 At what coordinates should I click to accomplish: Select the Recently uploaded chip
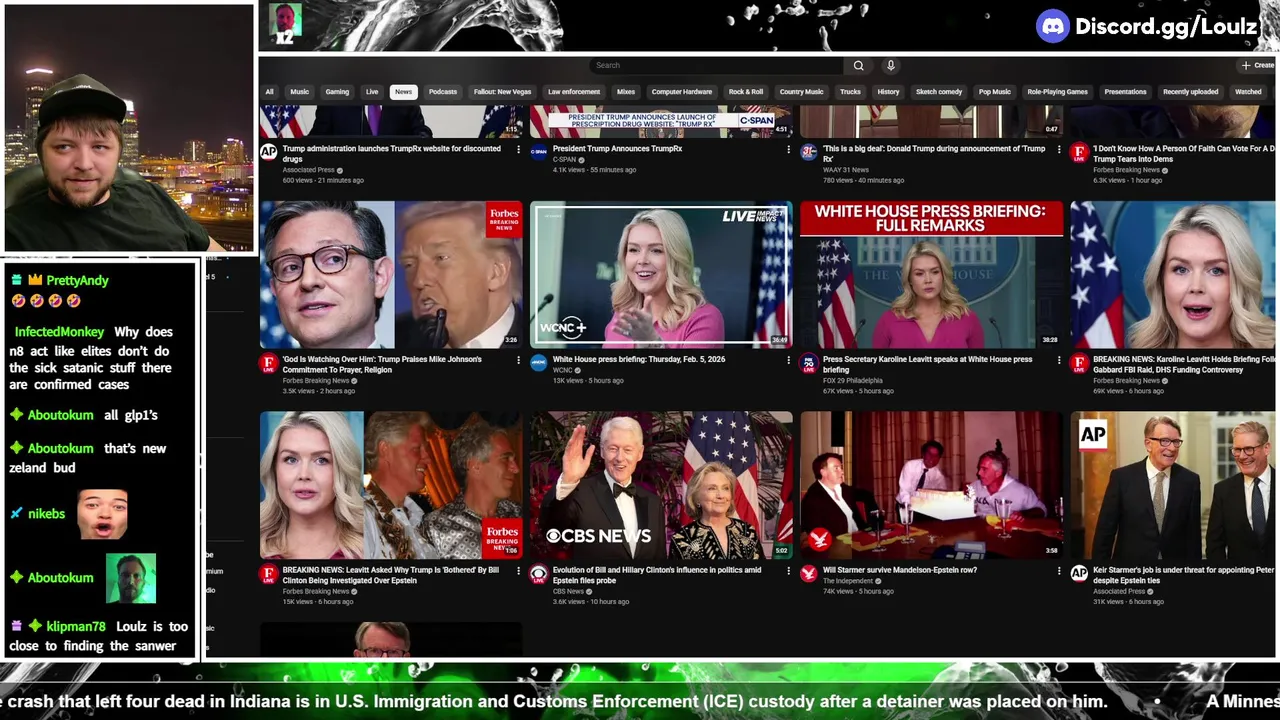(x=1190, y=92)
